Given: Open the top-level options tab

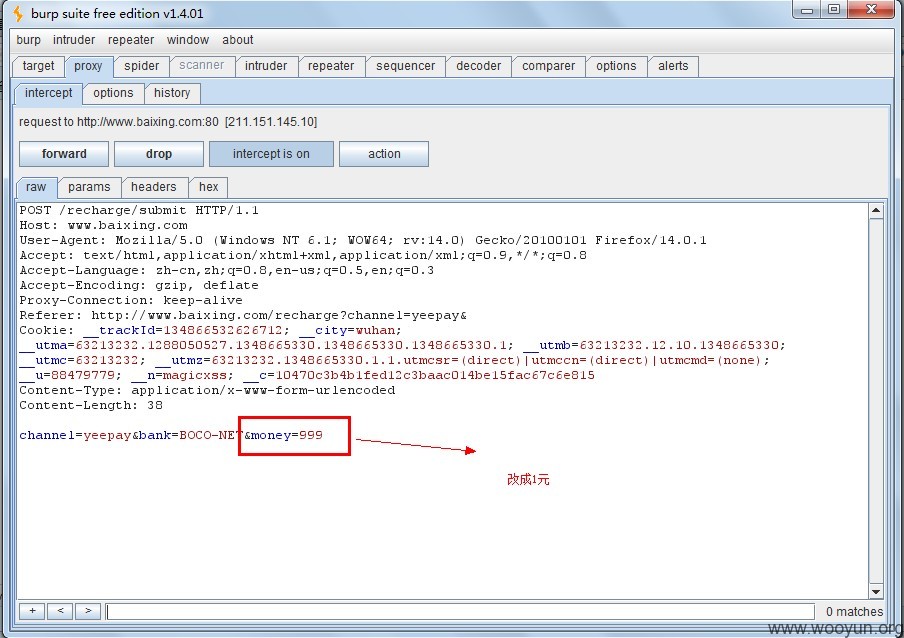Looking at the screenshot, I should [x=616, y=66].
